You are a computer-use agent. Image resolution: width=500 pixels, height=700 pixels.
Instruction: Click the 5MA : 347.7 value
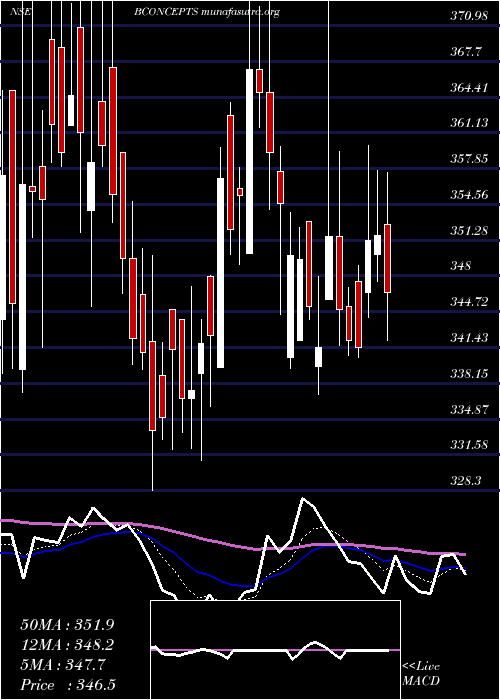pyautogui.click(x=63, y=665)
